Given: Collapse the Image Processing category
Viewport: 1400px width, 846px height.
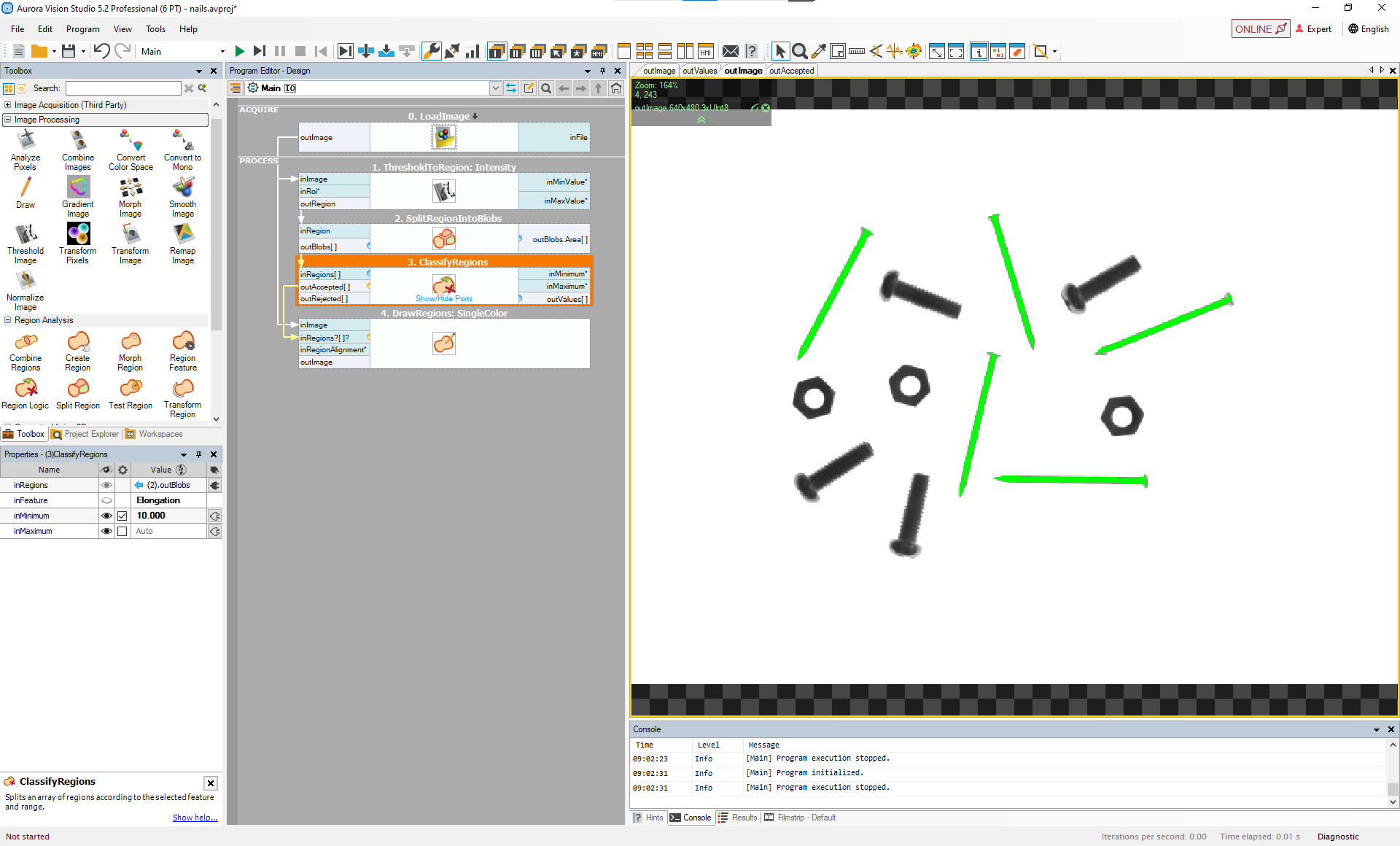Looking at the screenshot, I should tap(8, 120).
